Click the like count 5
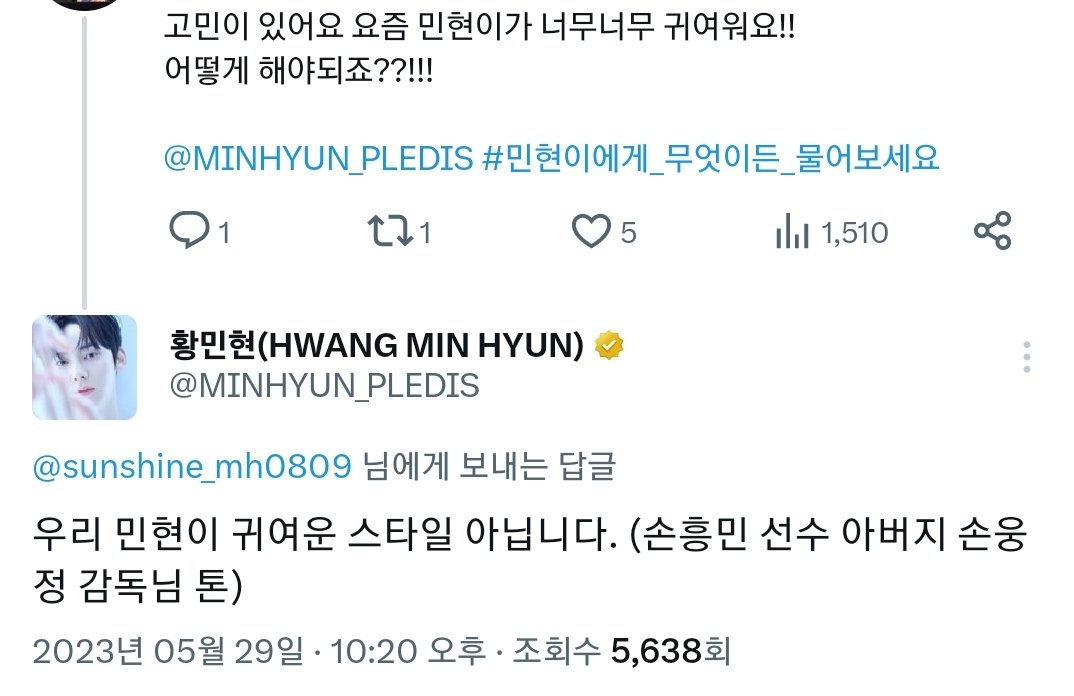The width and height of the screenshot is (1074, 696). [628, 233]
